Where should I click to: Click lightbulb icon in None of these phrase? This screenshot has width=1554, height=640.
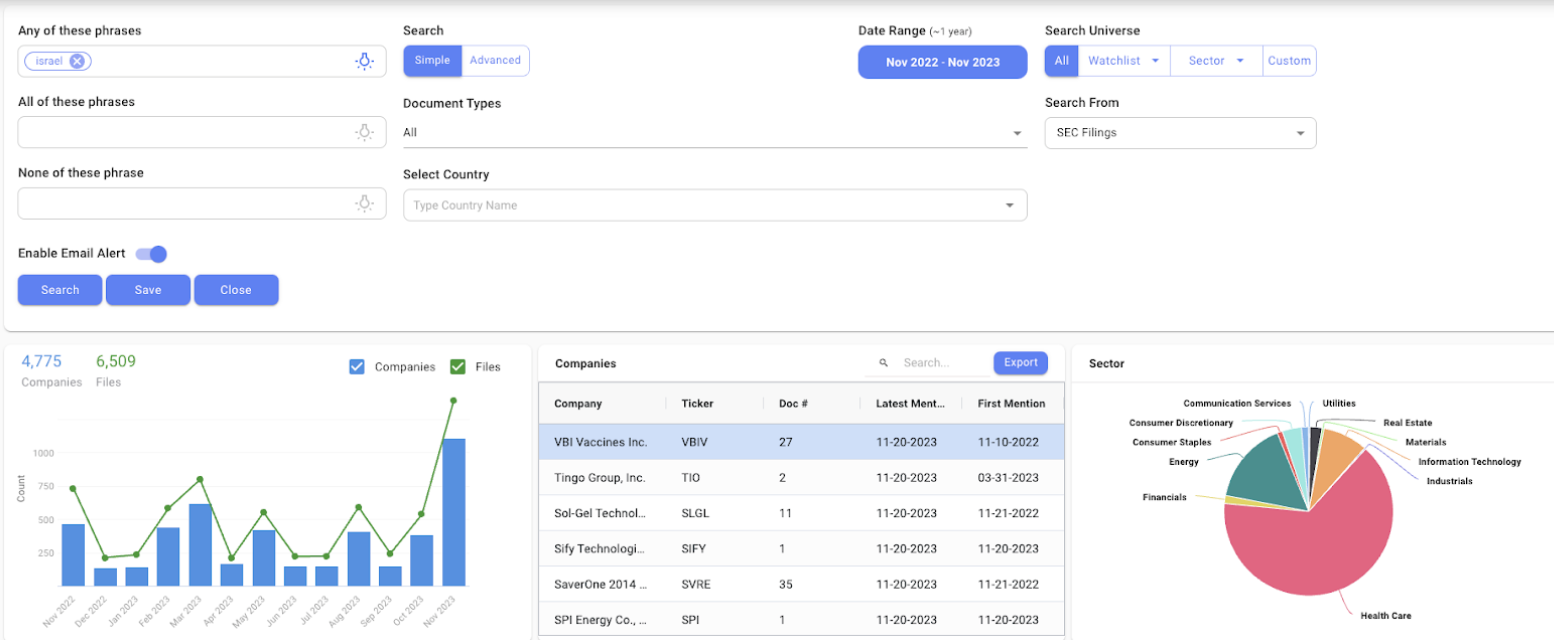(x=365, y=203)
